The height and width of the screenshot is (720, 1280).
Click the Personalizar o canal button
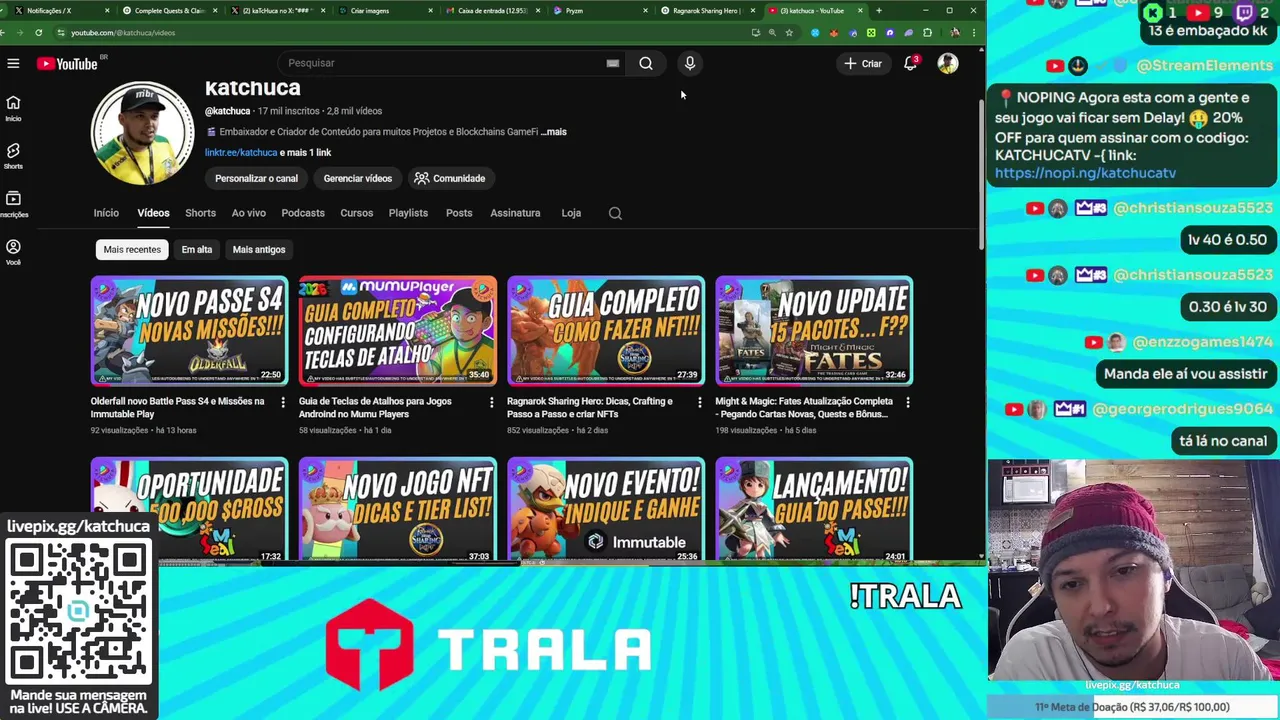(256, 178)
